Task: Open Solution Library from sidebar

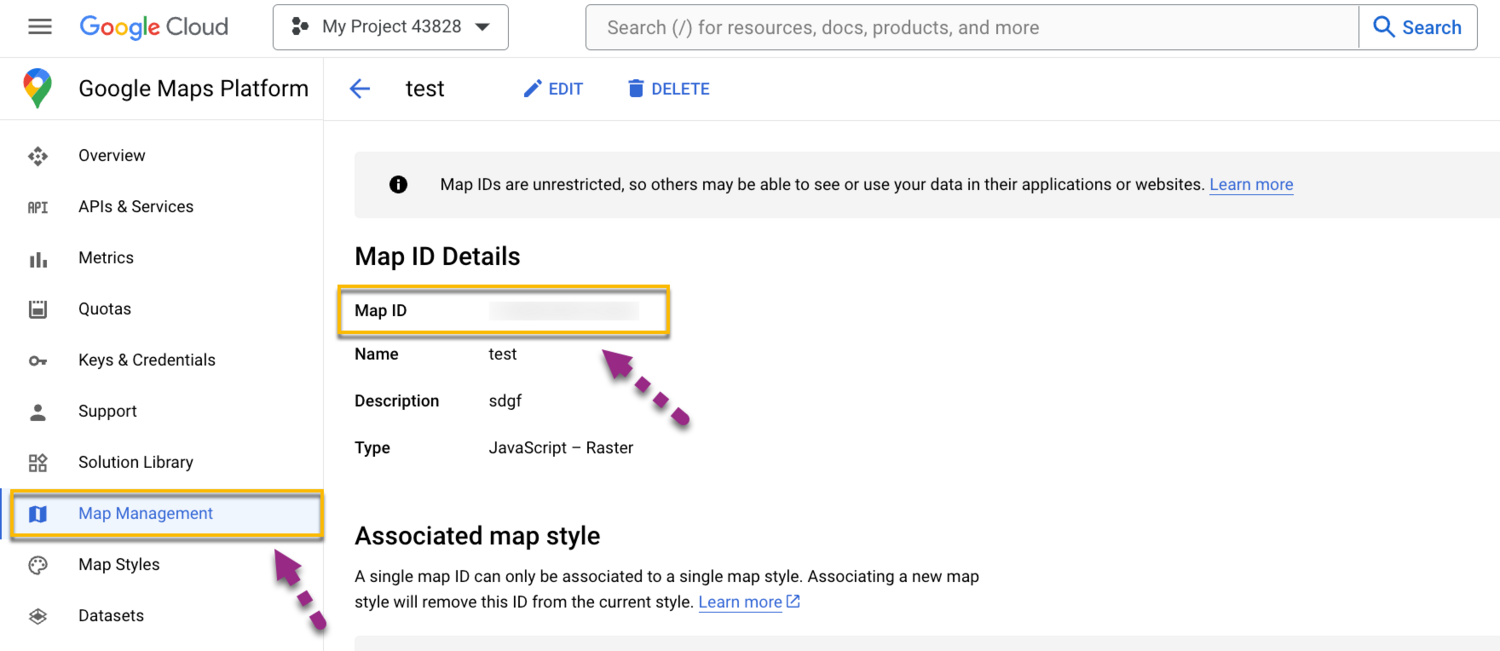Action: coord(136,463)
